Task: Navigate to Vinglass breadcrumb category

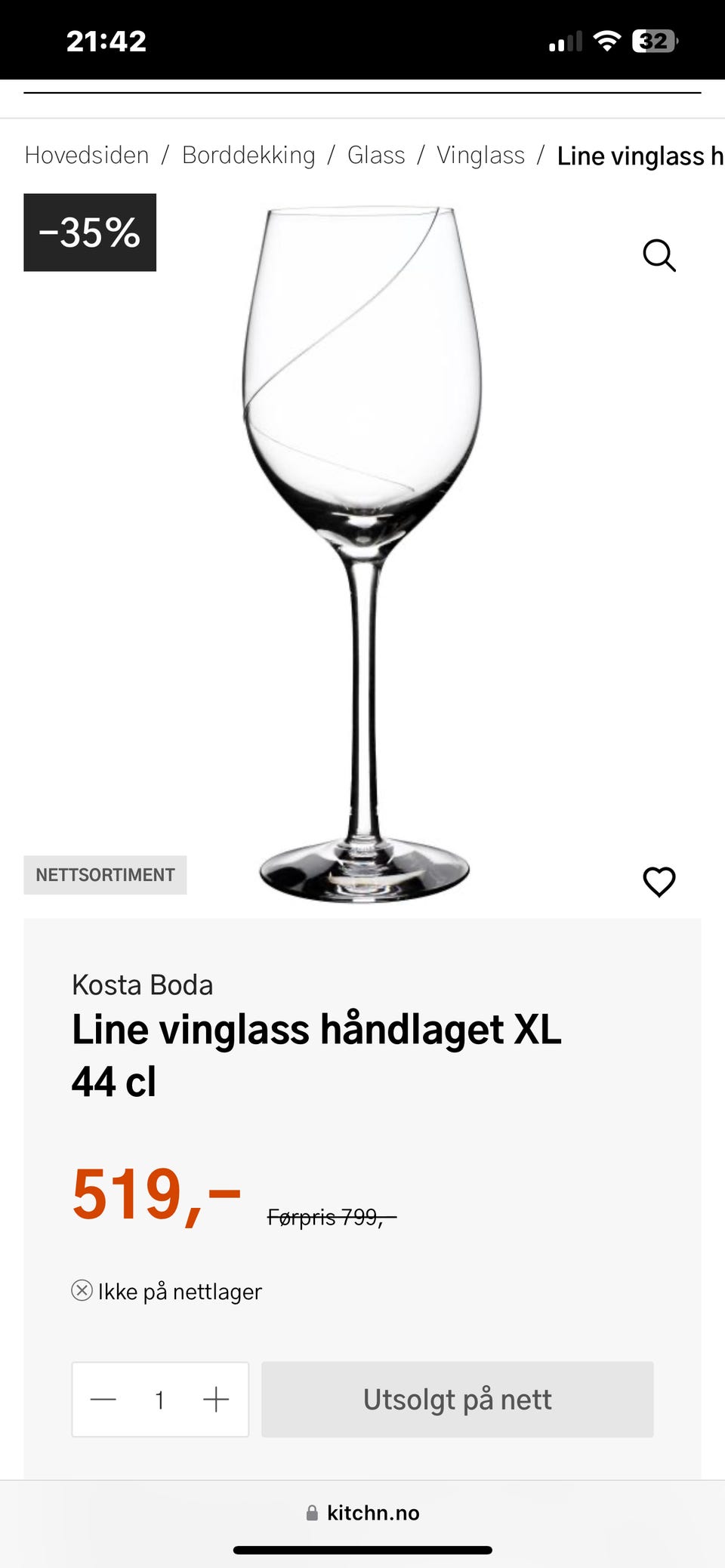Action: [x=480, y=156]
